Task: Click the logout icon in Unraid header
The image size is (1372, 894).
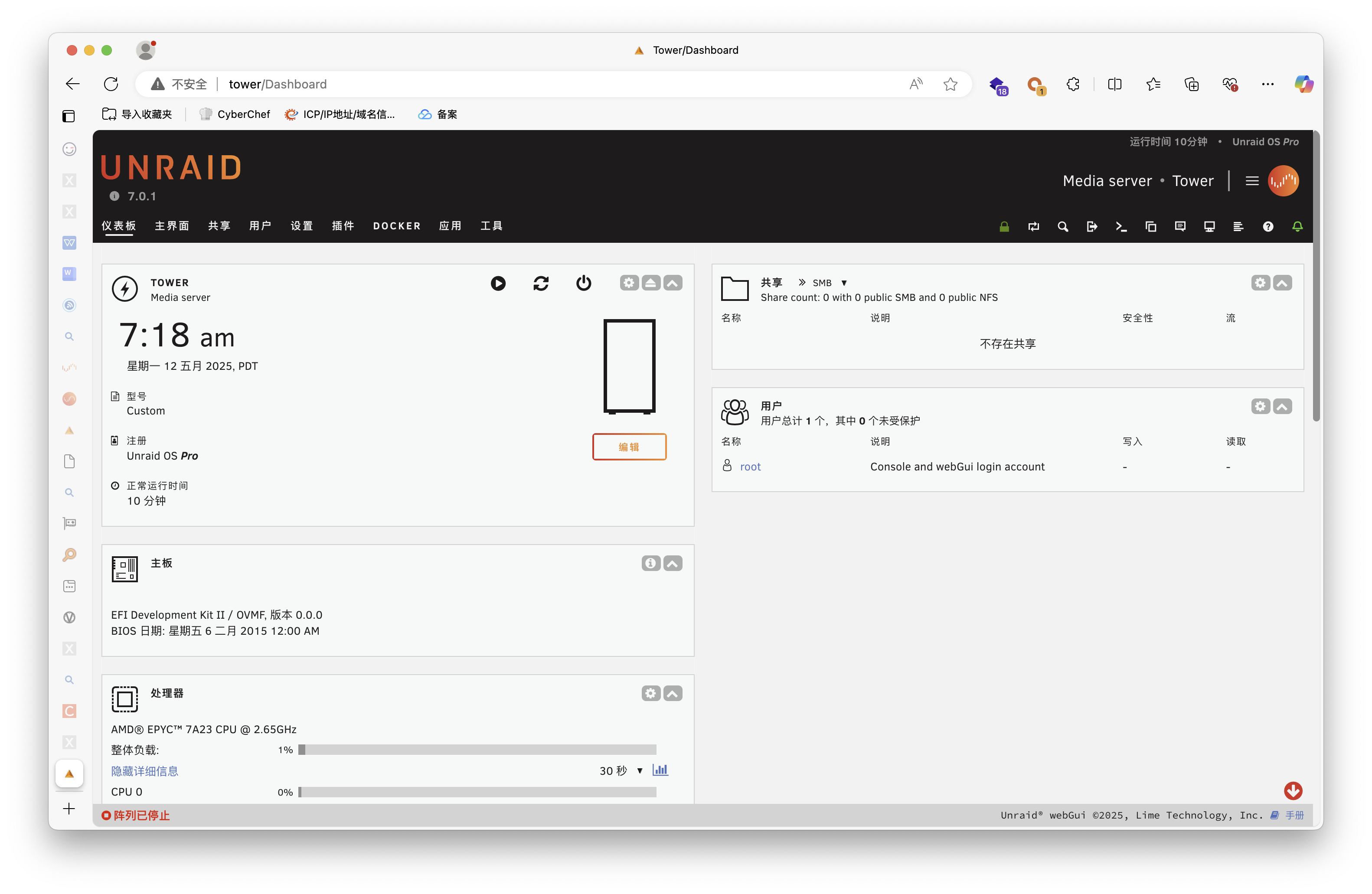Action: click(x=1092, y=226)
